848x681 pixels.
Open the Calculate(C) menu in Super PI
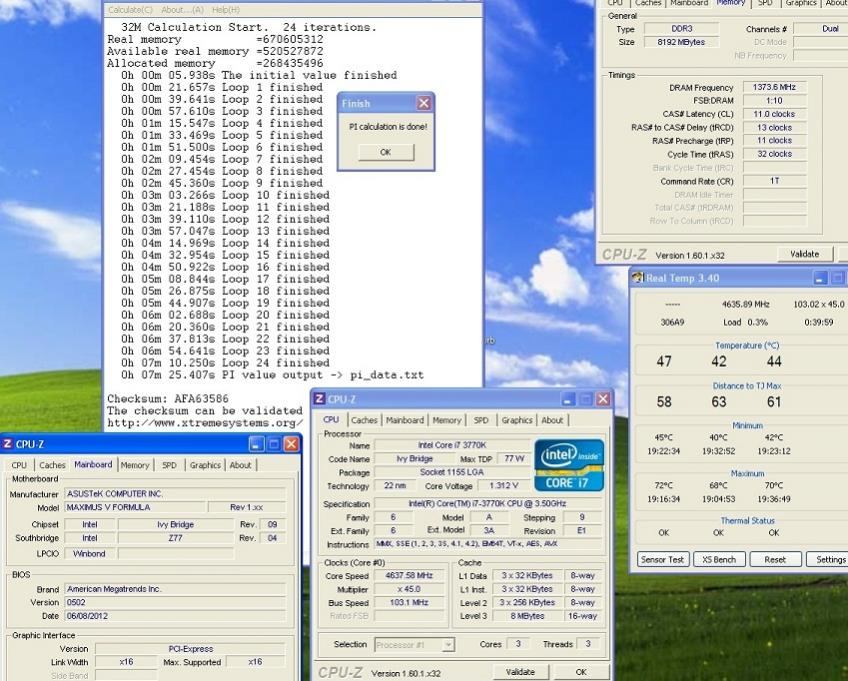[130, 10]
